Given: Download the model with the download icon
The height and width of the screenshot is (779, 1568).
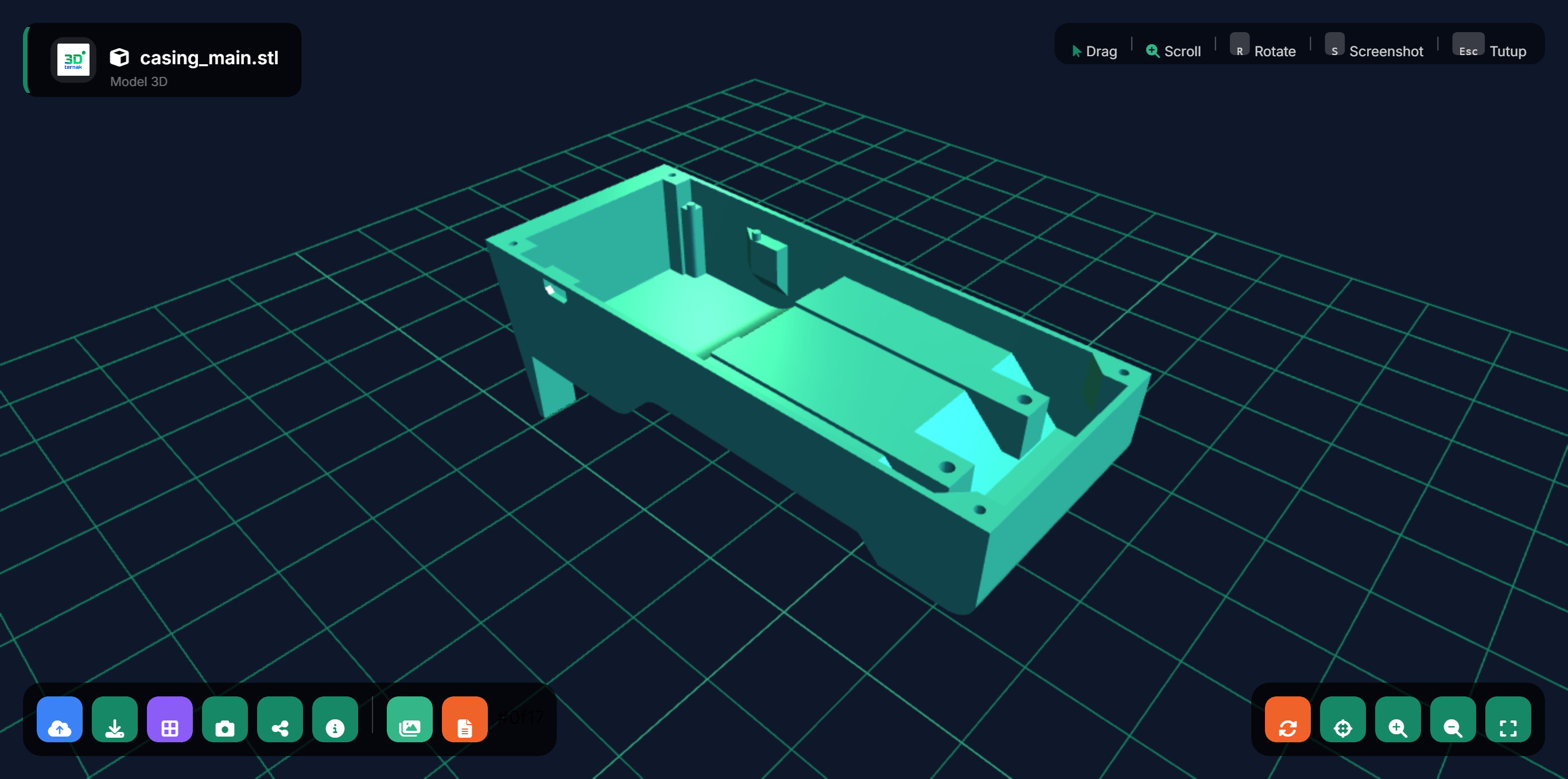Looking at the screenshot, I should point(114,719).
